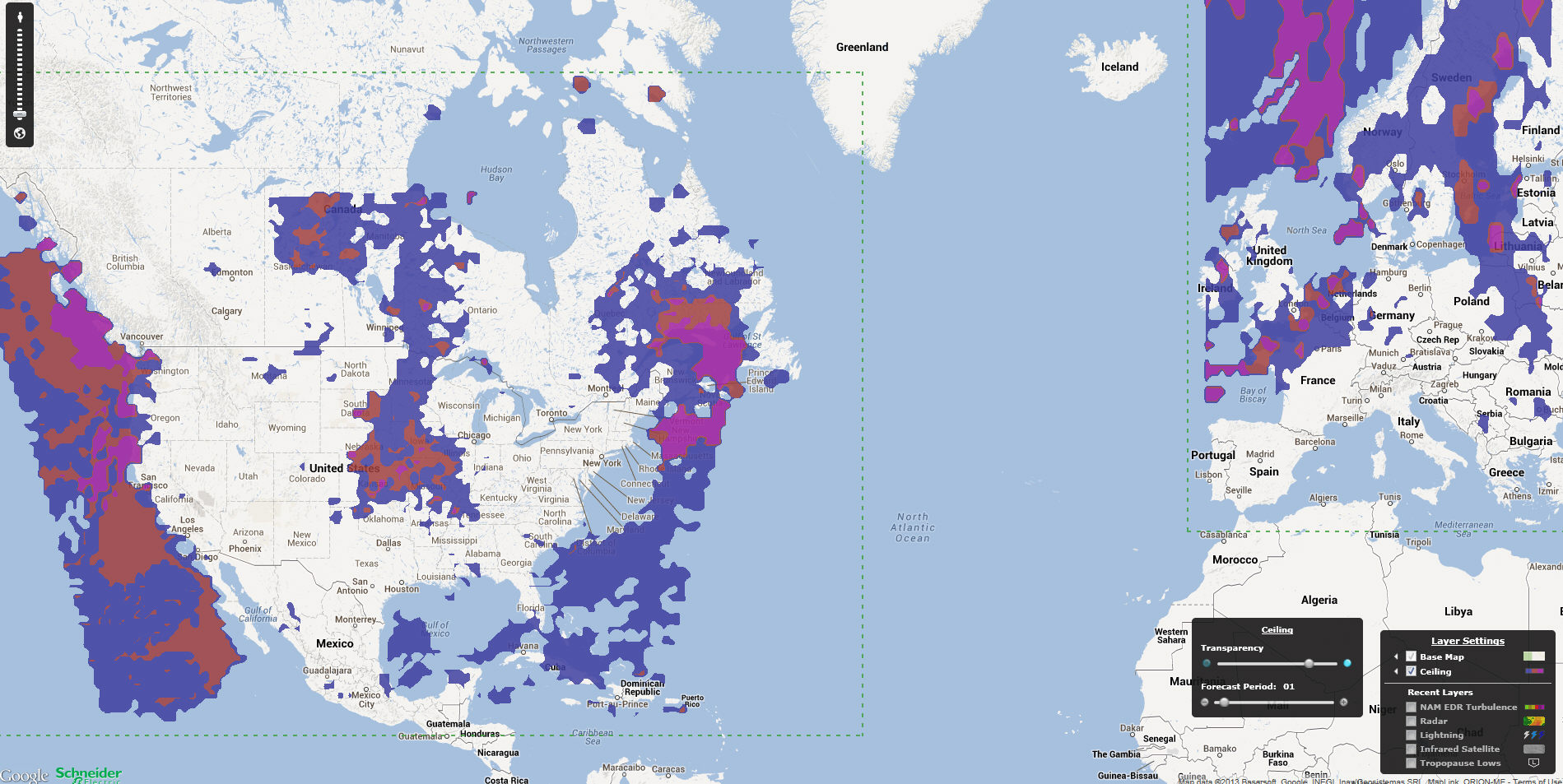Click the Street View pegman icon
The image size is (1563, 784).
pos(20,16)
